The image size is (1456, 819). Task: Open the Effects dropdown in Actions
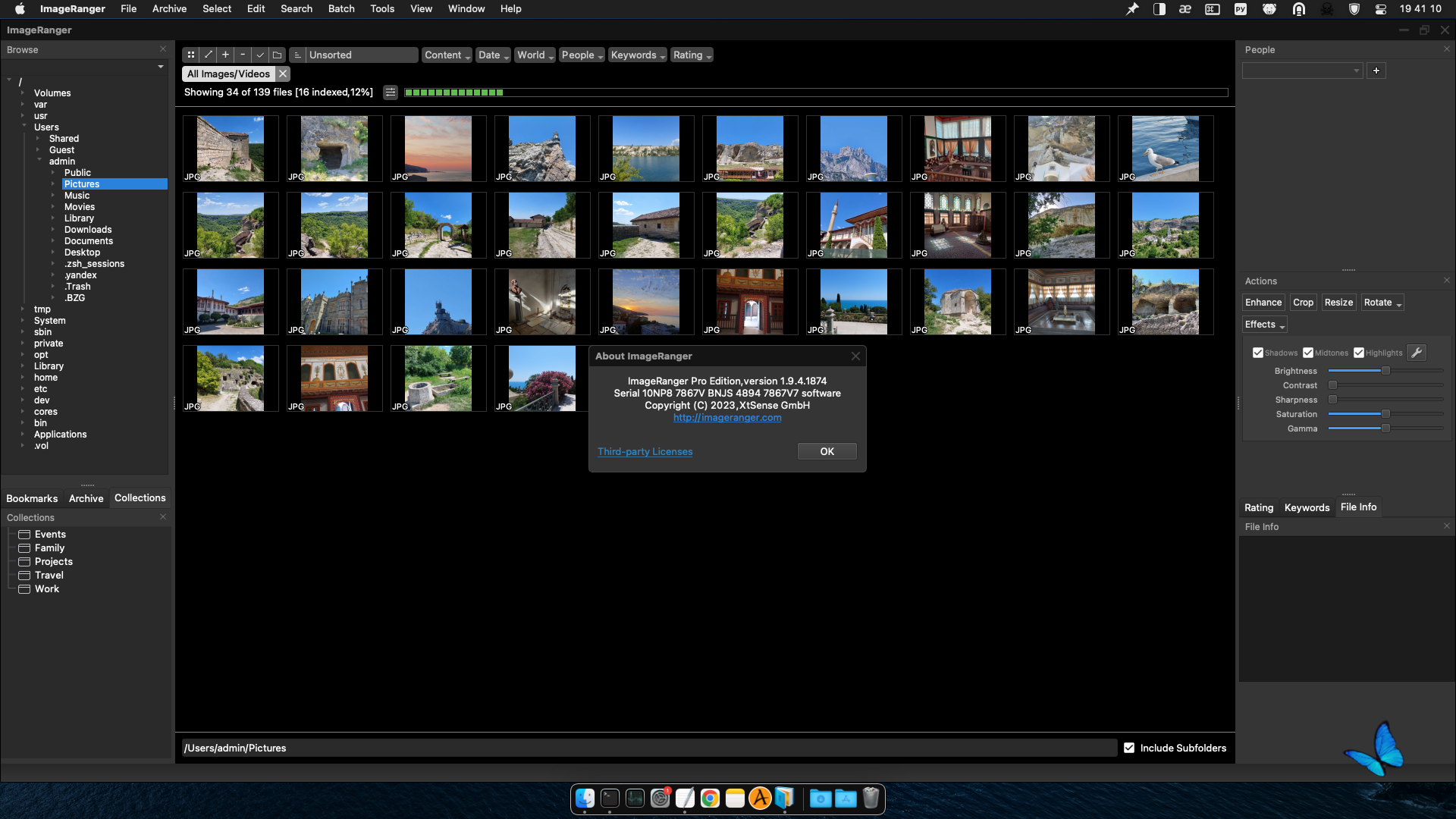pos(1265,325)
